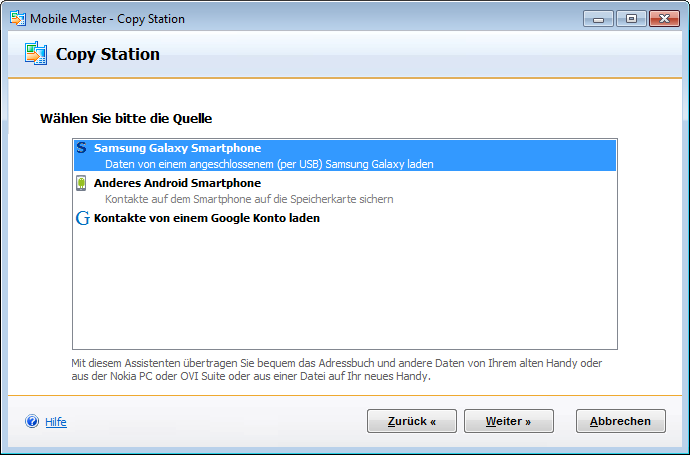Click empty area of source list

click(x=345, y=290)
